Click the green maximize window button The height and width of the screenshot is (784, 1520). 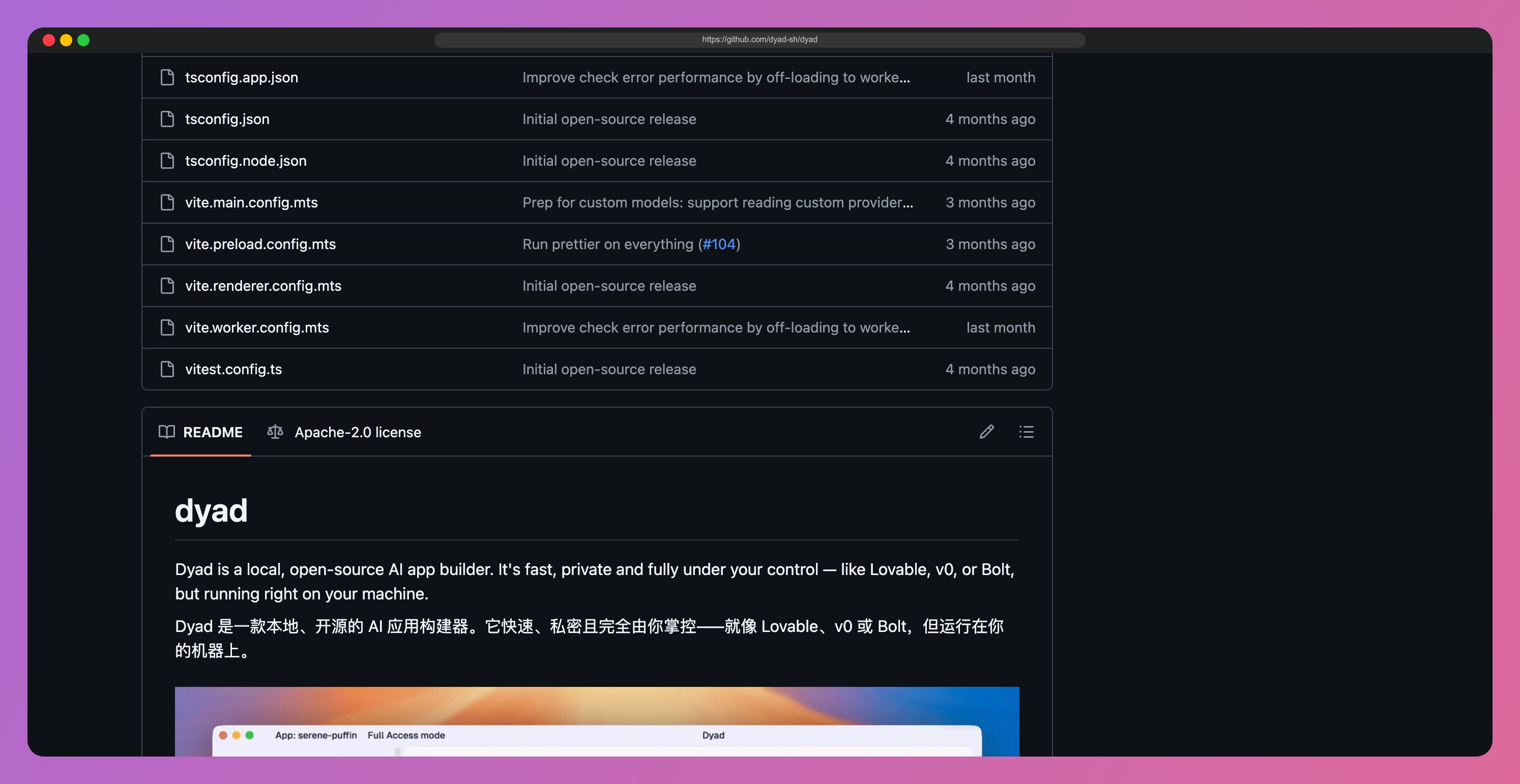(x=83, y=40)
